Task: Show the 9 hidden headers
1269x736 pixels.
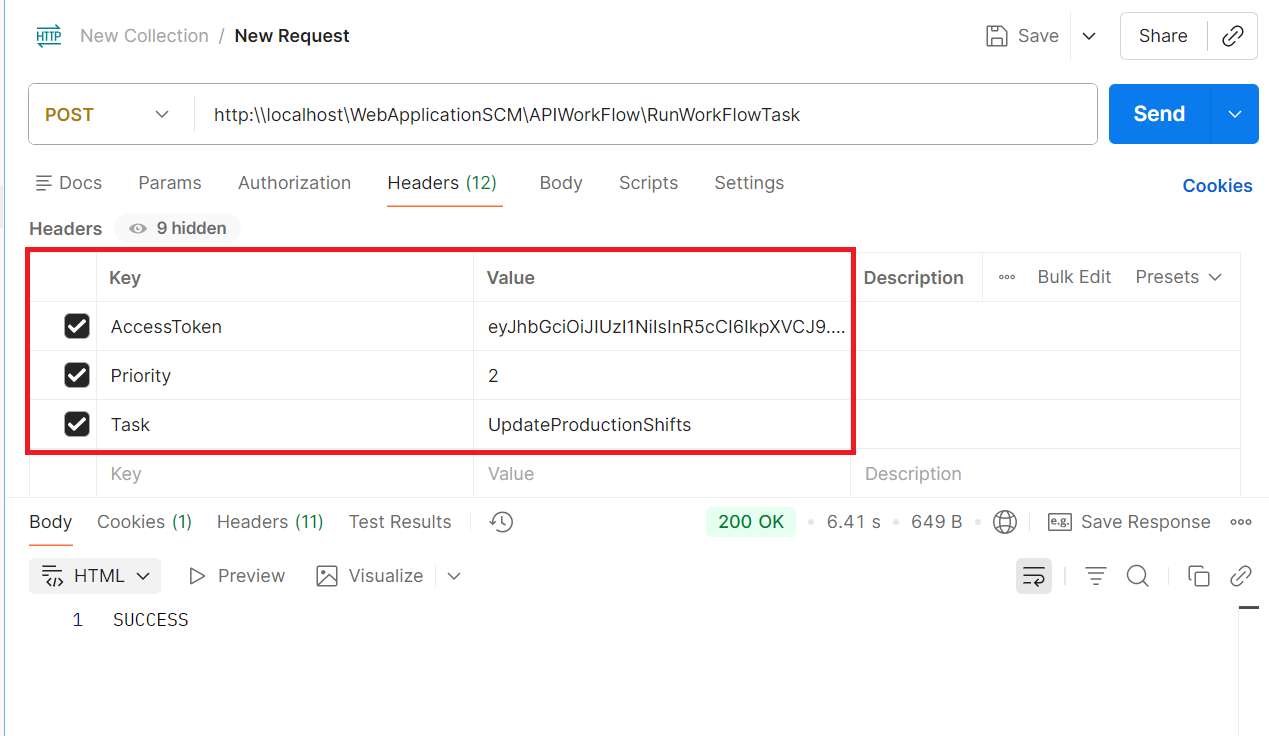Action: (178, 228)
